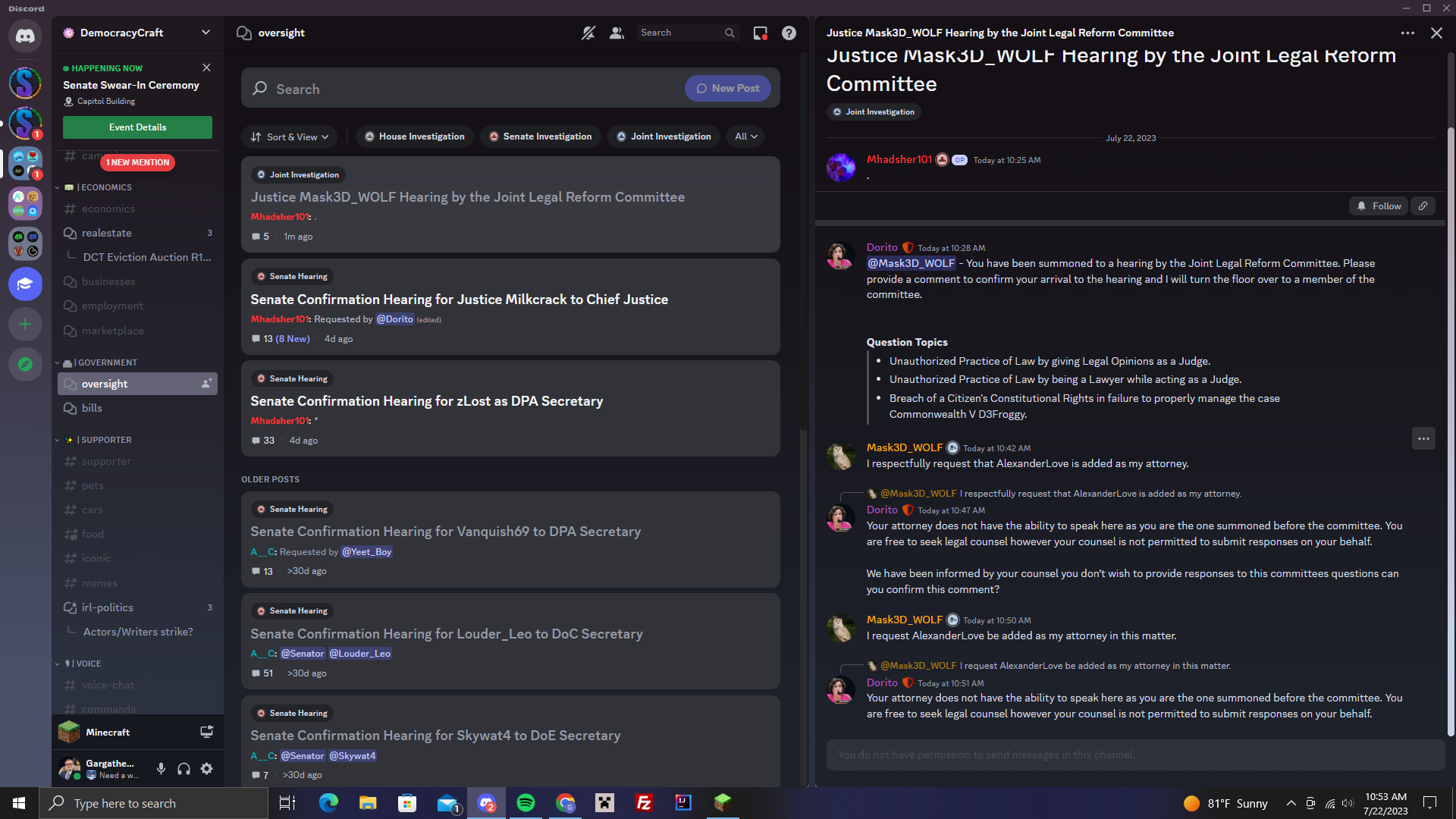This screenshot has width=1456, height=819.
Task: Open economics text channel
Action: coord(137,209)
